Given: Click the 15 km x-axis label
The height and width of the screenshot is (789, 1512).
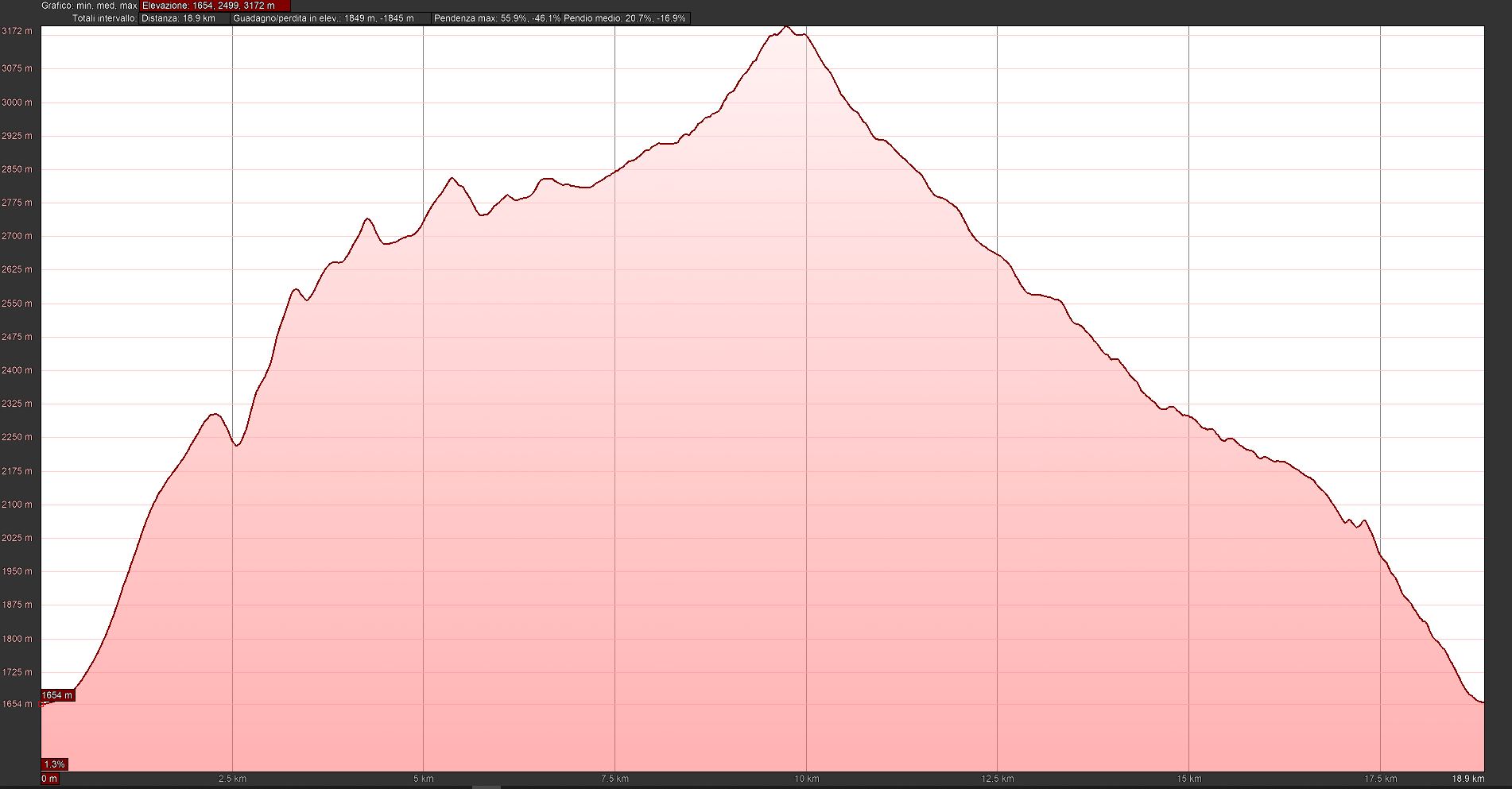Looking at the screenshot, I should [x=1188, y=779].
